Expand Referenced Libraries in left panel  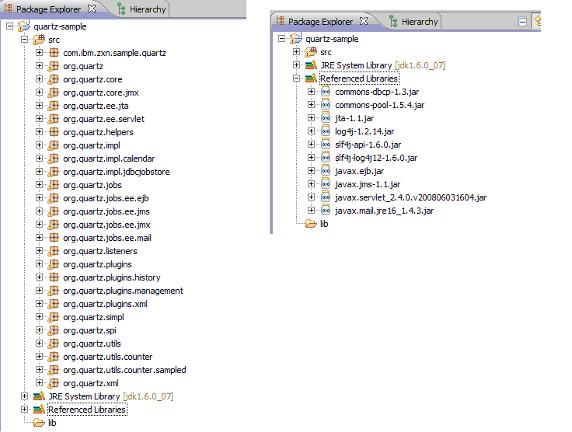tap(24, 409)
